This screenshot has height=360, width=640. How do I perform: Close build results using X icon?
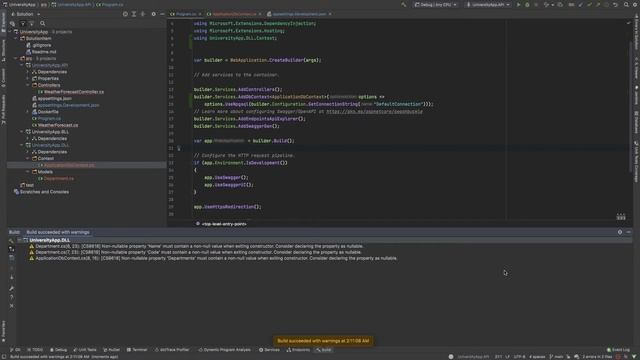point(11,306)
